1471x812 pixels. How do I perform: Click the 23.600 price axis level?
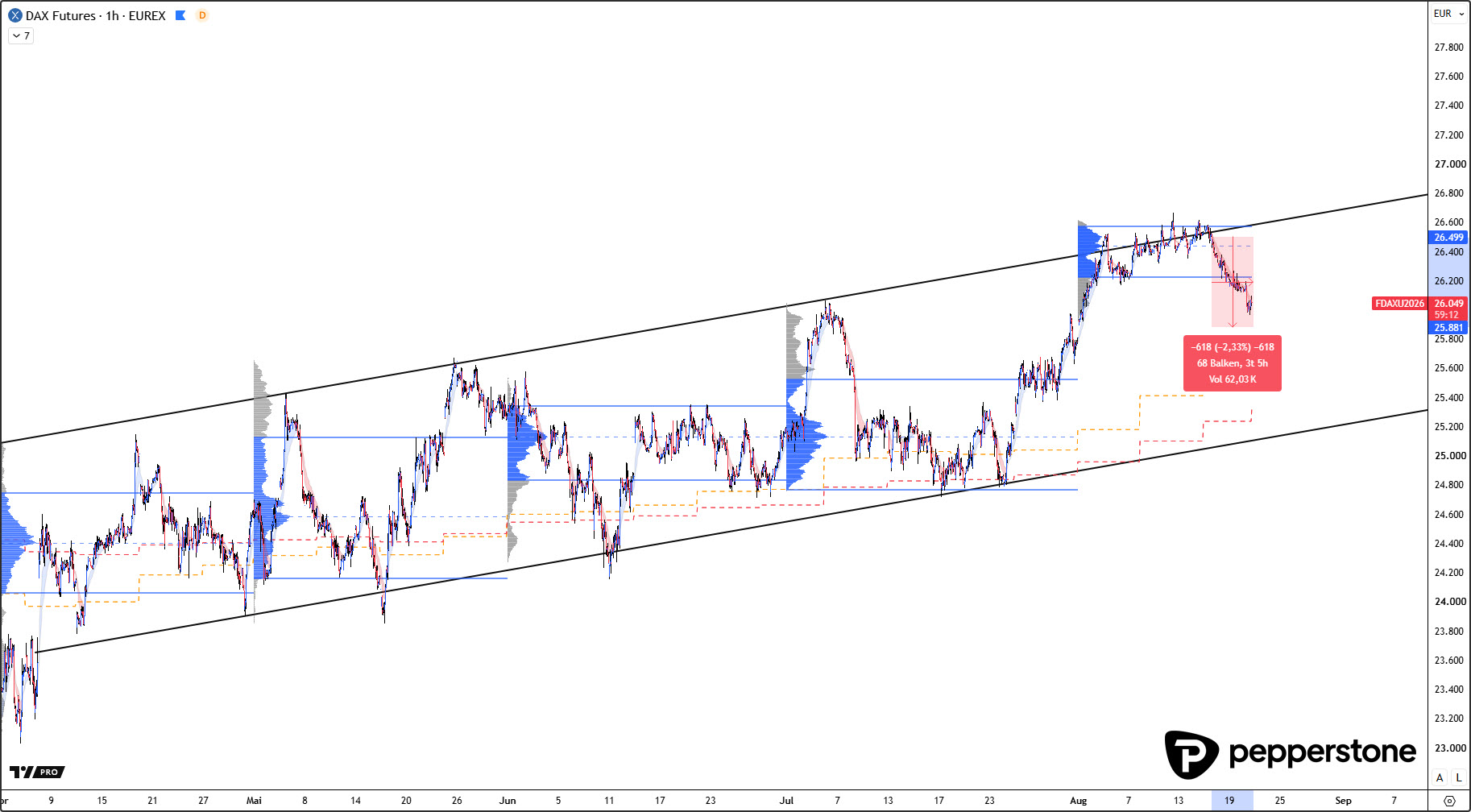click(1448, 661)
